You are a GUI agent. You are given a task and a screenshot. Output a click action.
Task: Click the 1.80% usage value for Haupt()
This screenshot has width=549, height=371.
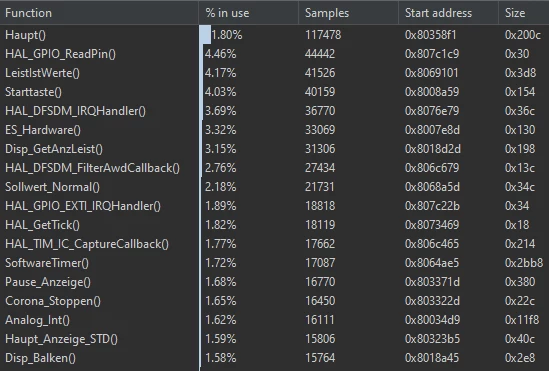tap(227, 35)
